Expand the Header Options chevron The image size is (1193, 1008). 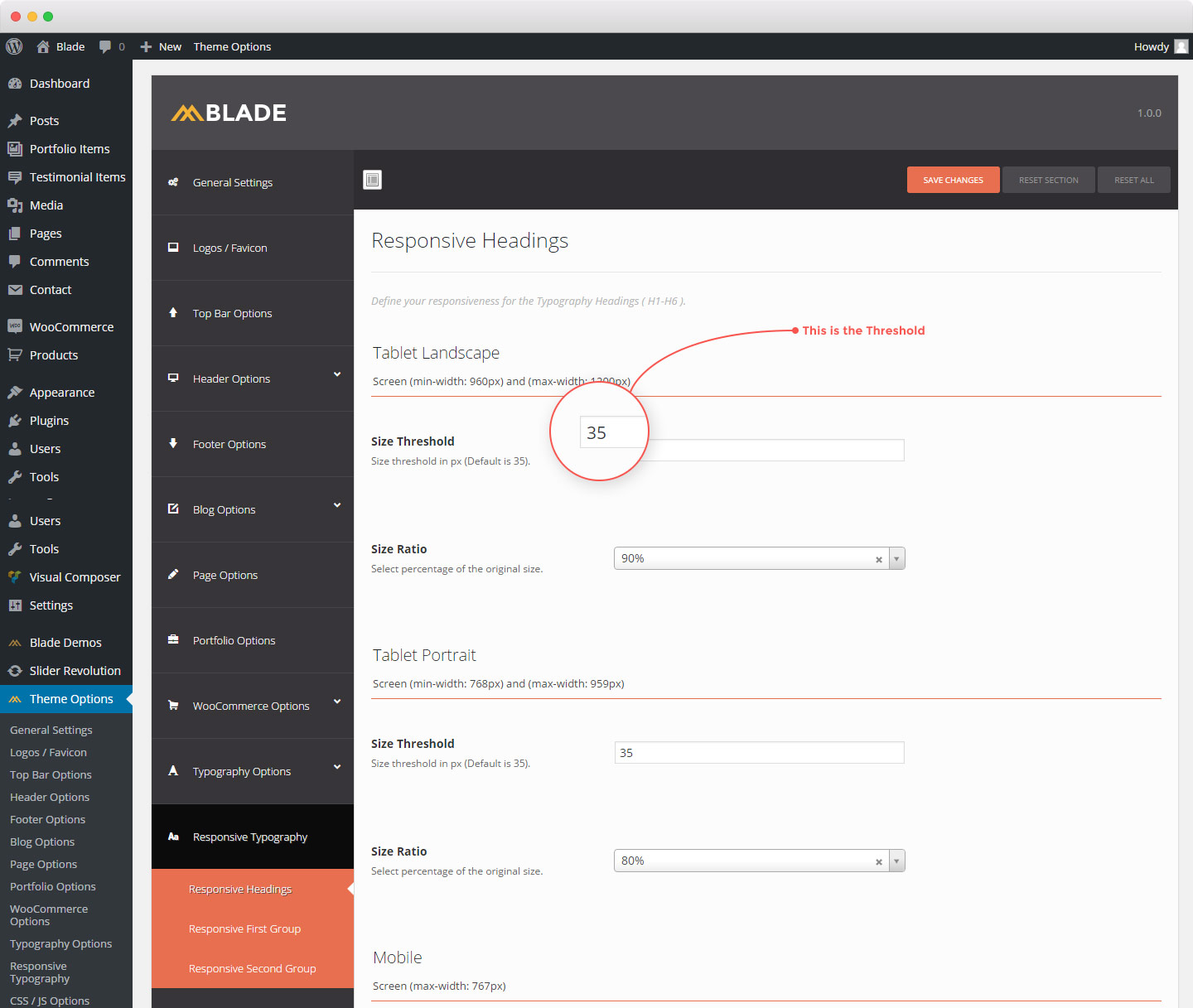[x=337, y=374]
